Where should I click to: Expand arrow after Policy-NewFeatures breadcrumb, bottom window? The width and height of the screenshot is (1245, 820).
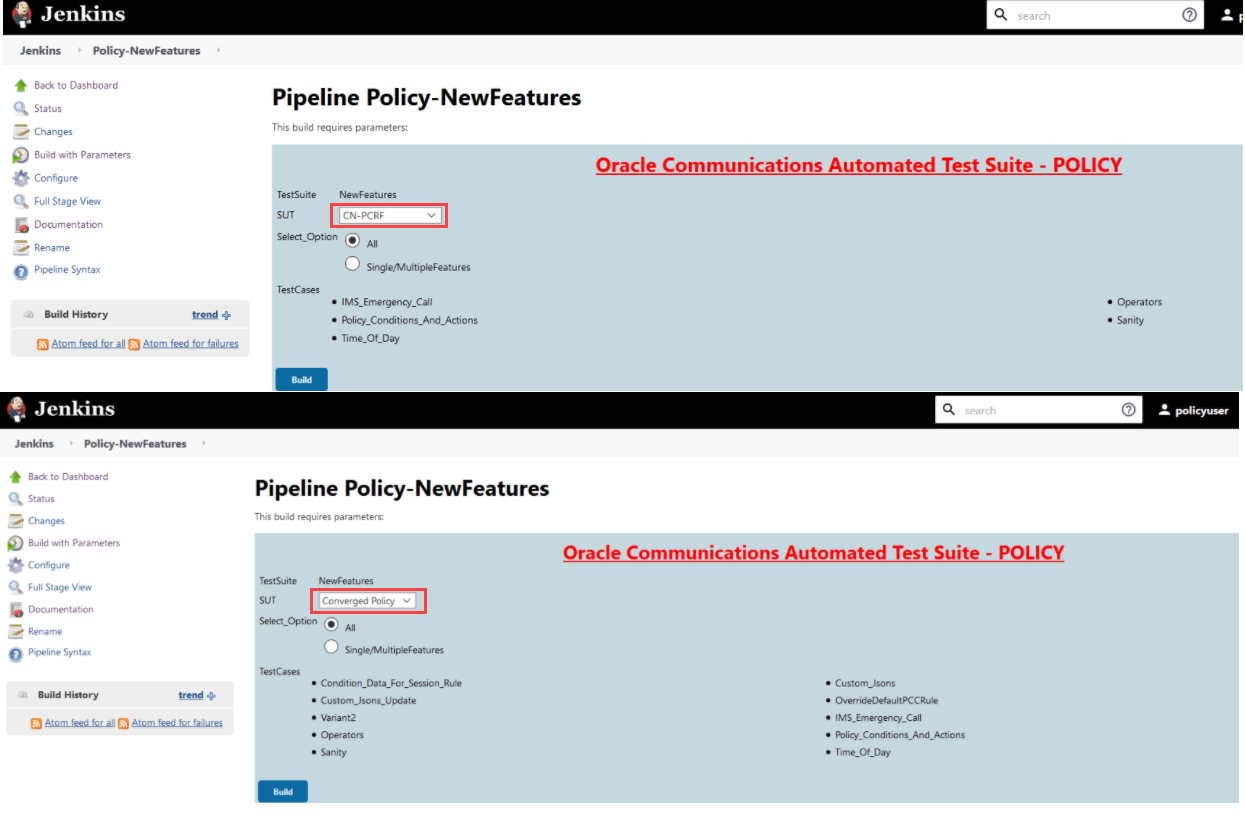[x=204, y=443]
